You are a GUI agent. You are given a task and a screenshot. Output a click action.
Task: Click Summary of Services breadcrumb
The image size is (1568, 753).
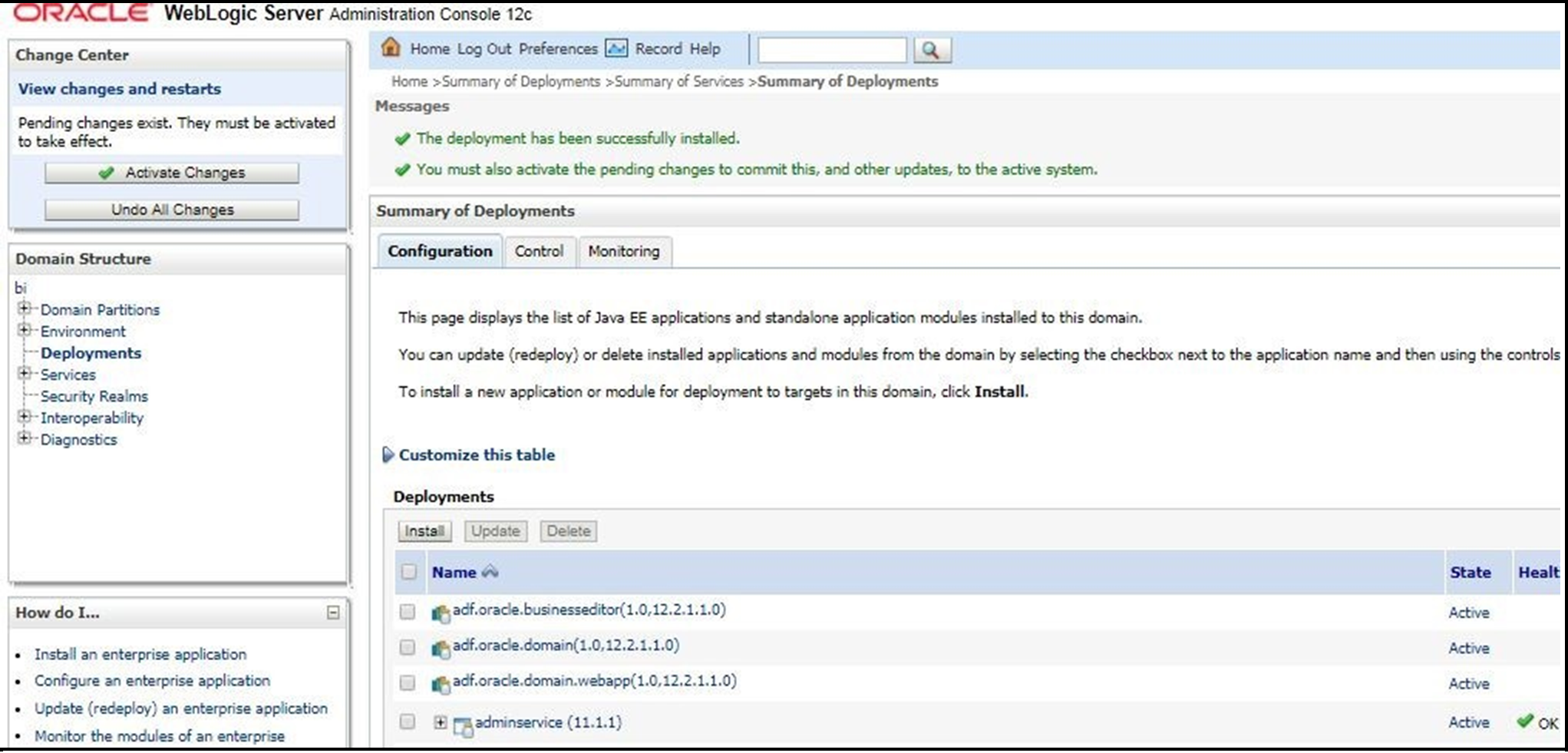click(679, 81)
